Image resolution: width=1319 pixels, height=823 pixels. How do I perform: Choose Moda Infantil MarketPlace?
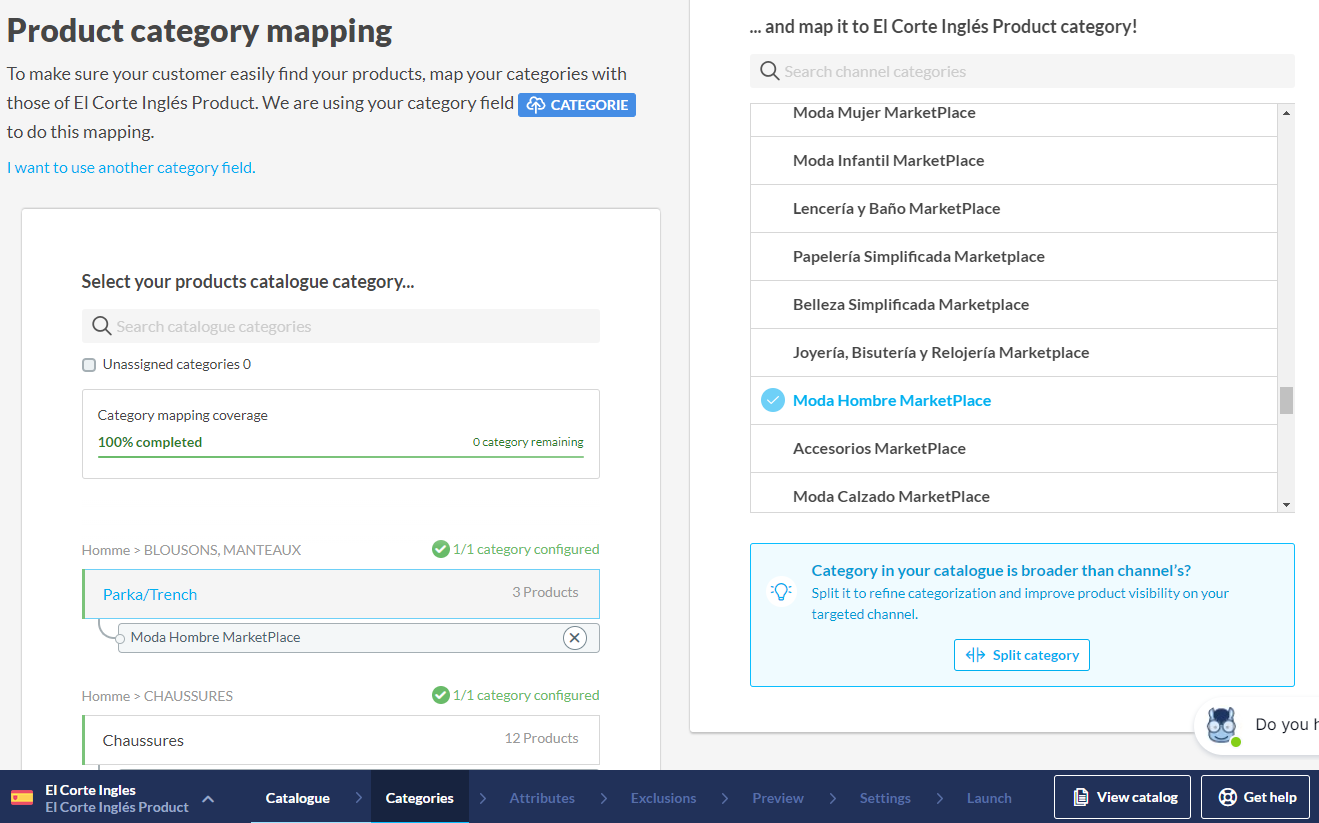(x=1014, y=161)
